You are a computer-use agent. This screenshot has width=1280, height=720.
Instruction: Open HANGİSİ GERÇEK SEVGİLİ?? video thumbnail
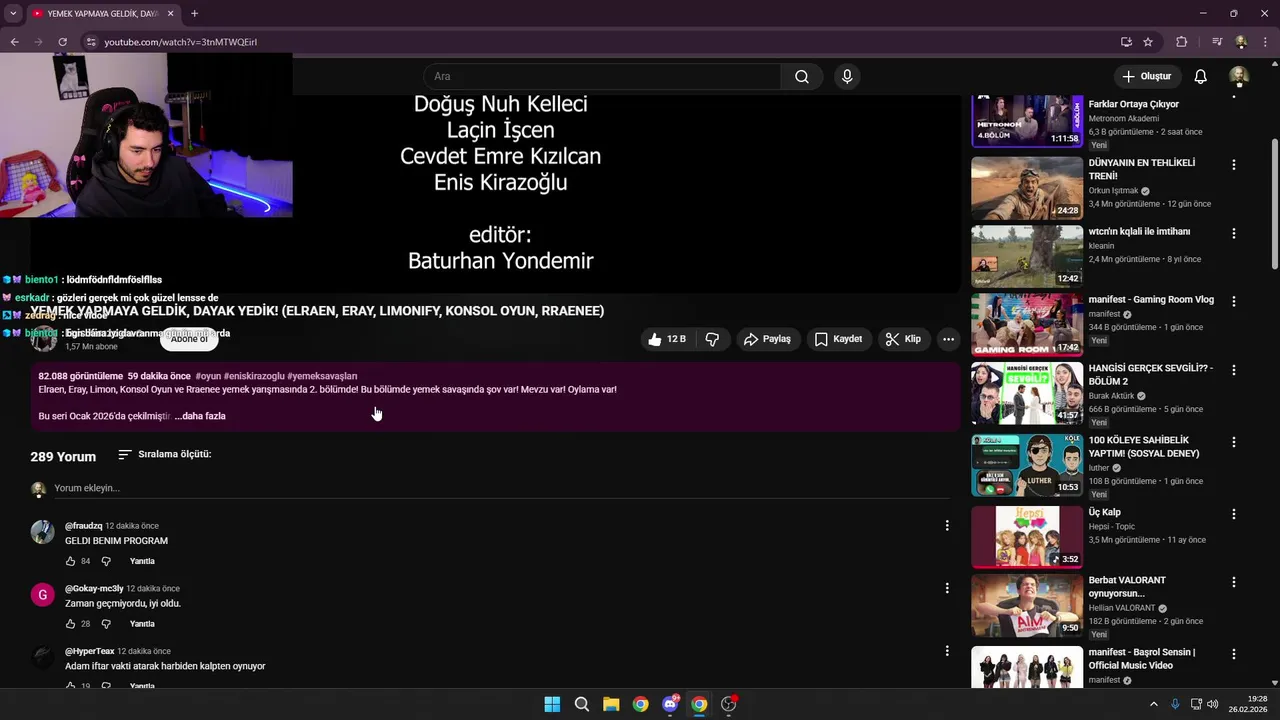click(x=1027, y=393)
